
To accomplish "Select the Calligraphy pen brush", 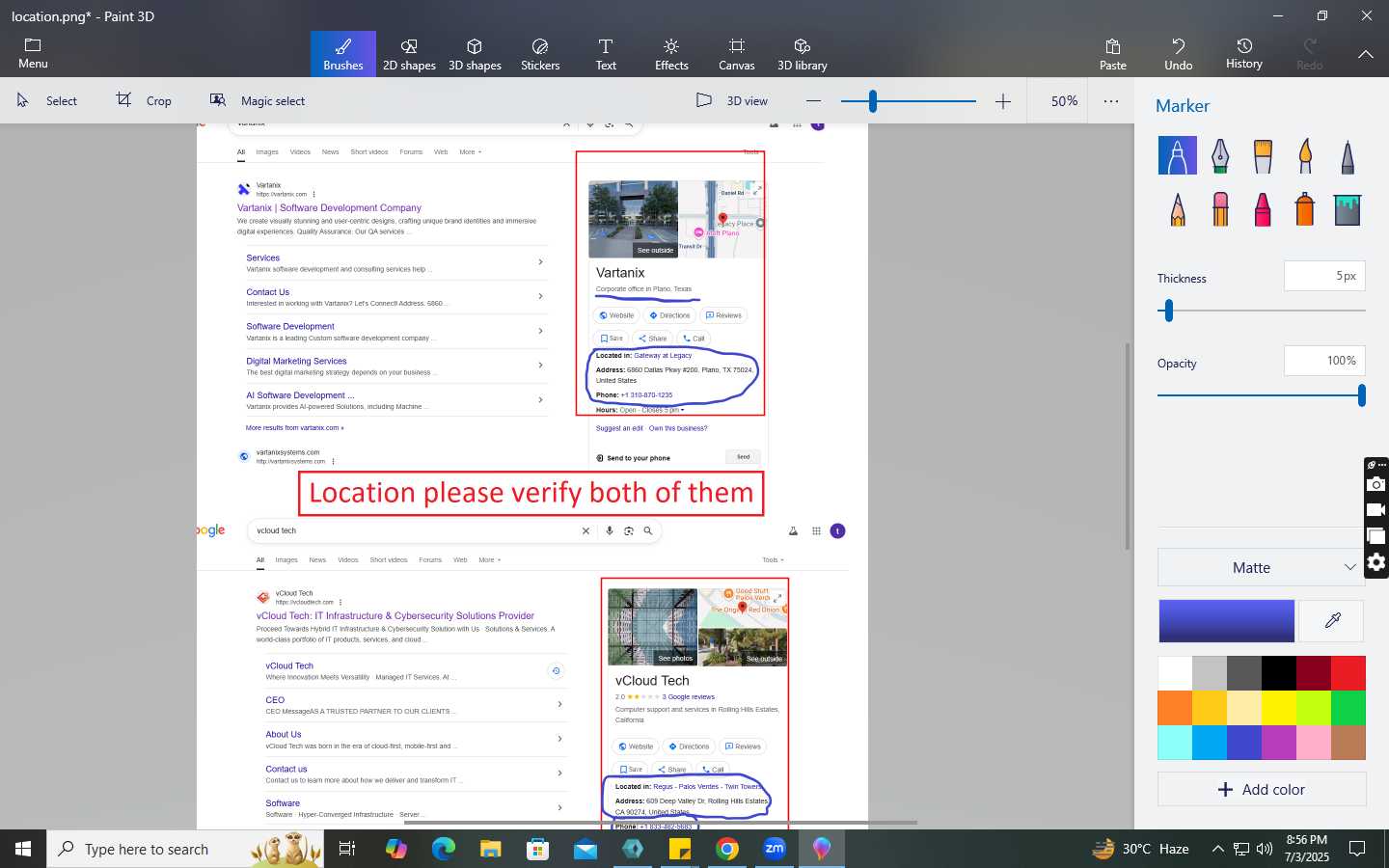I will [1220, 155].
